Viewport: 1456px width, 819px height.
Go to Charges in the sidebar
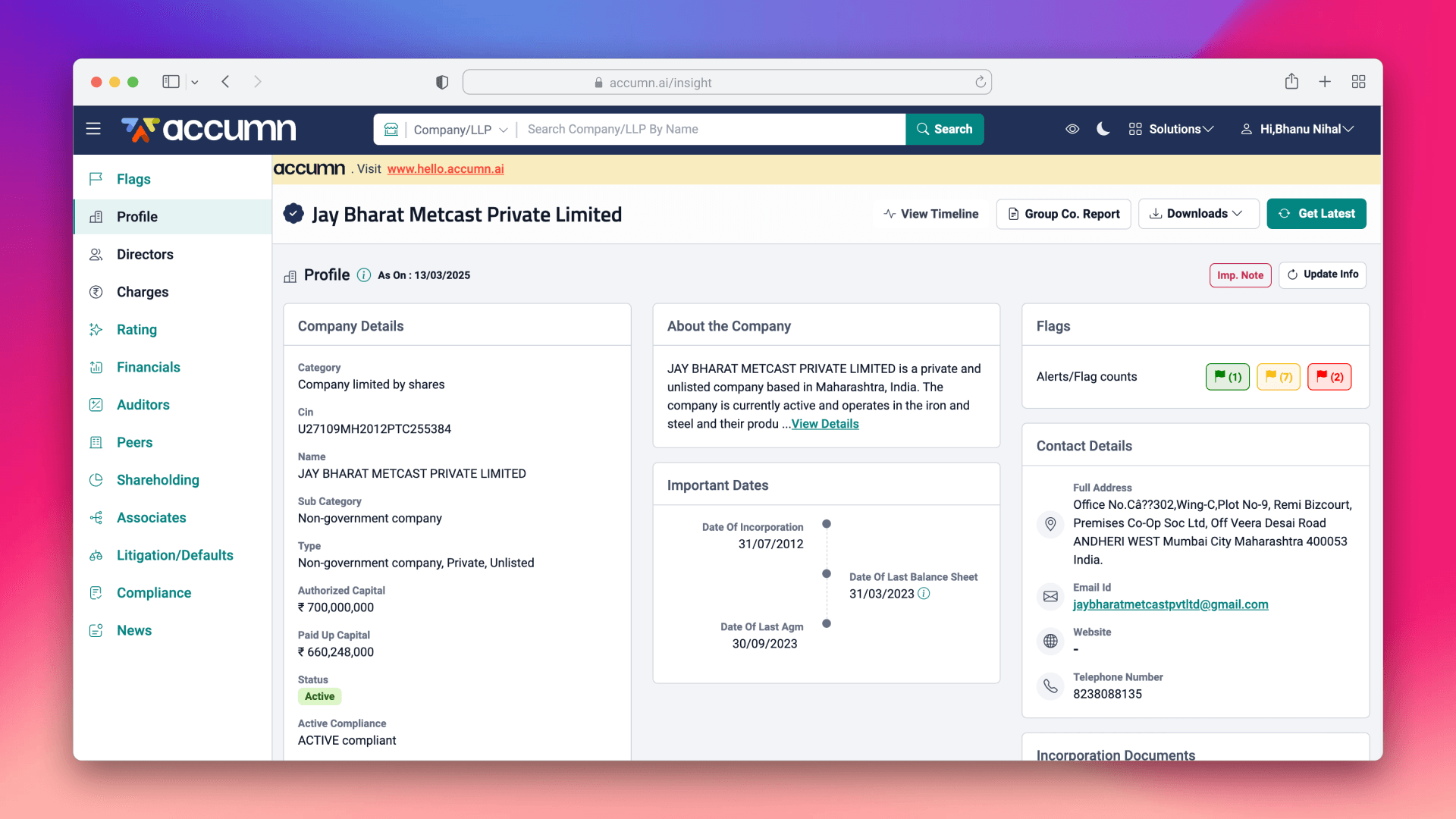pos(173,292)
